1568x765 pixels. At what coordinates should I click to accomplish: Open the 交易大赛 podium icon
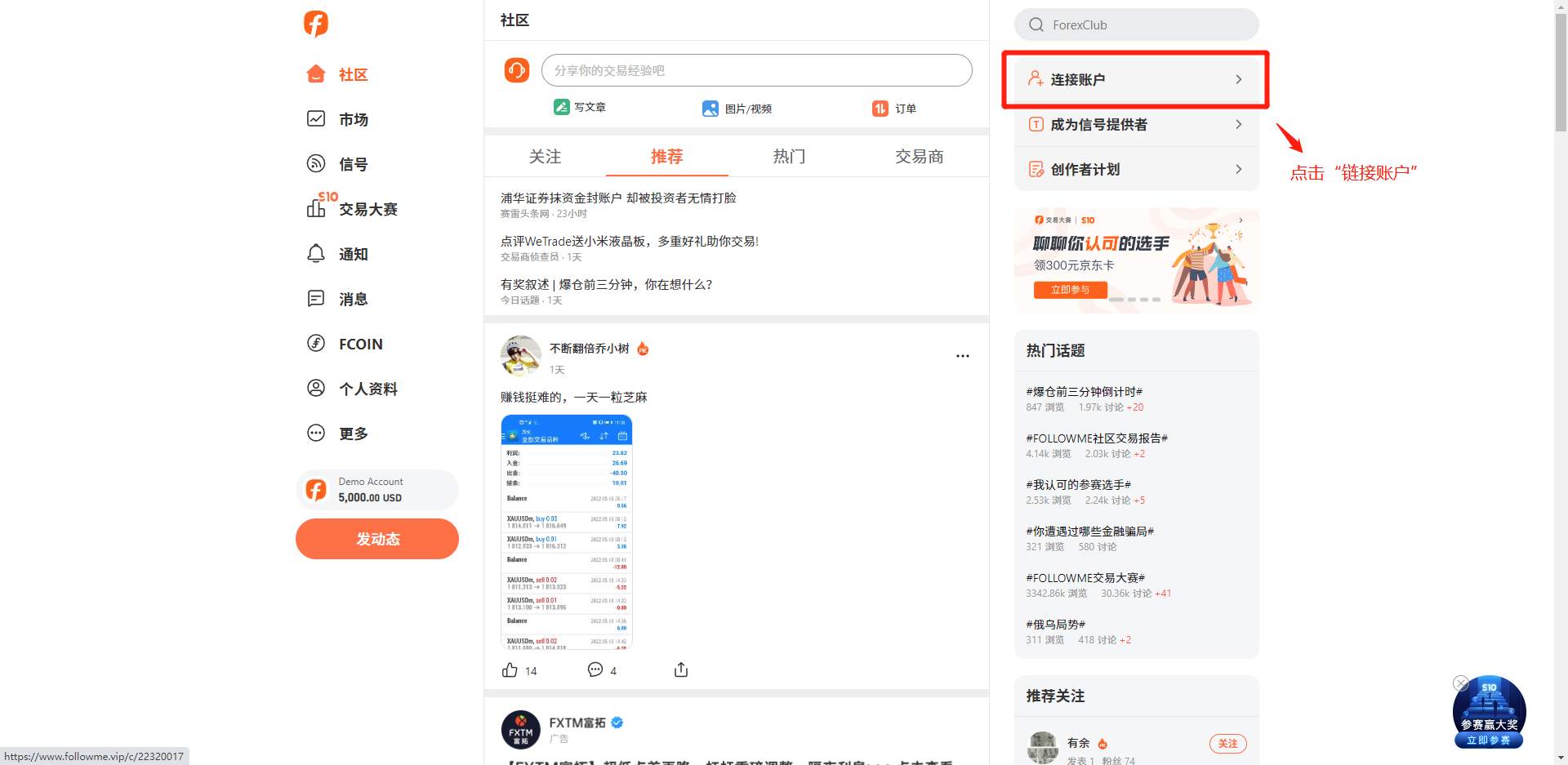pos(316,208)
